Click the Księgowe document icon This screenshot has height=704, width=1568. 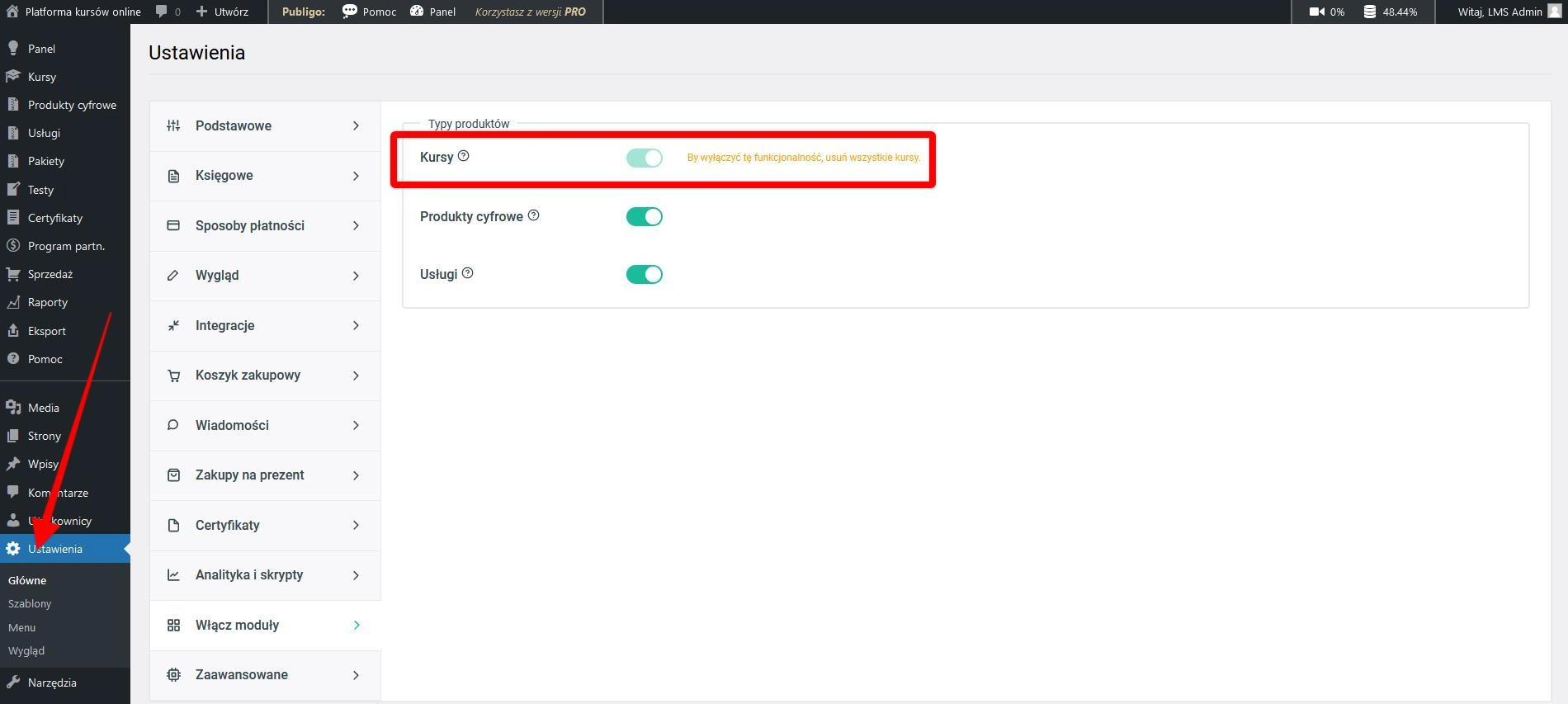click(173, 176)
